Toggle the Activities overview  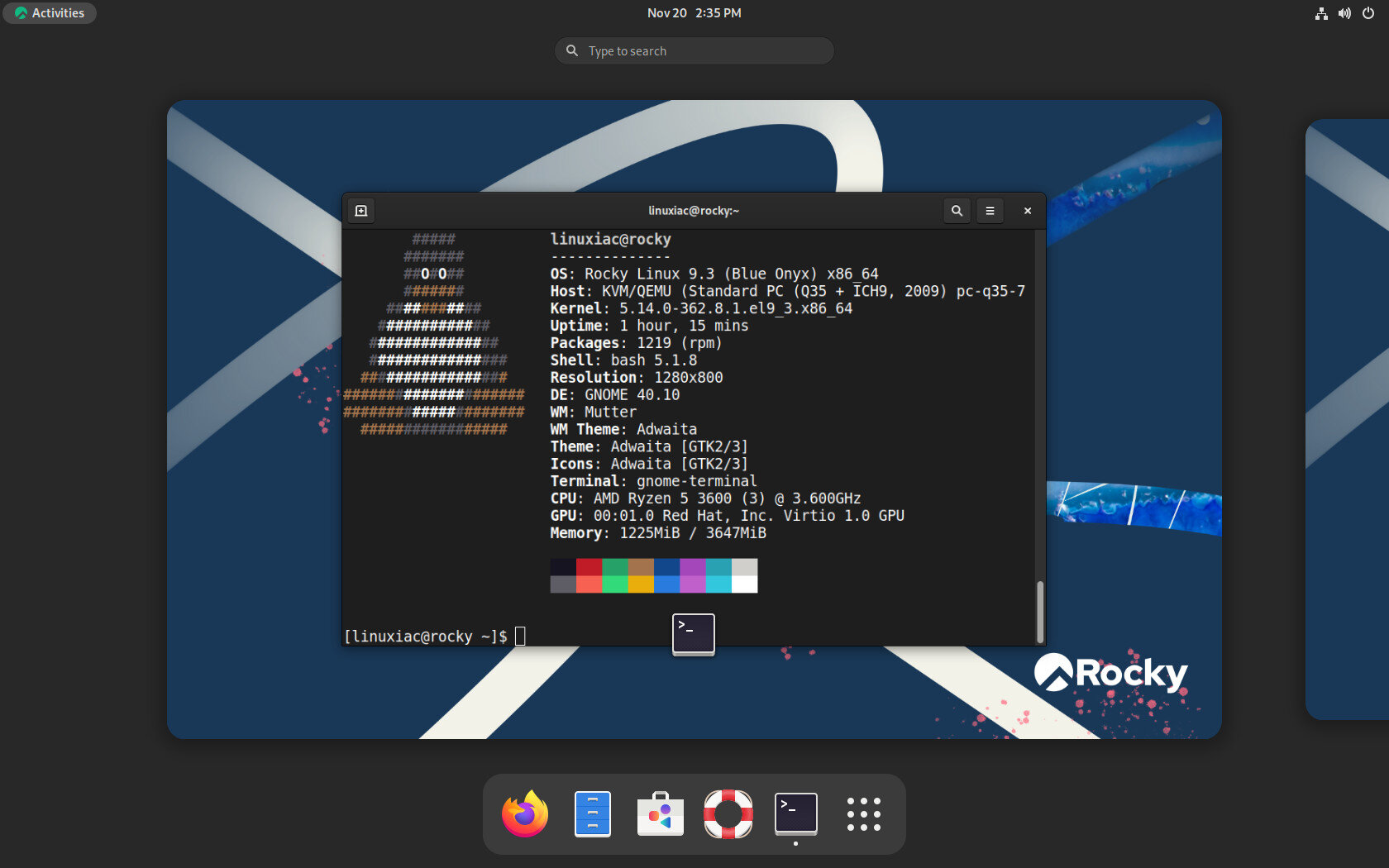click(x=50, y=13)
